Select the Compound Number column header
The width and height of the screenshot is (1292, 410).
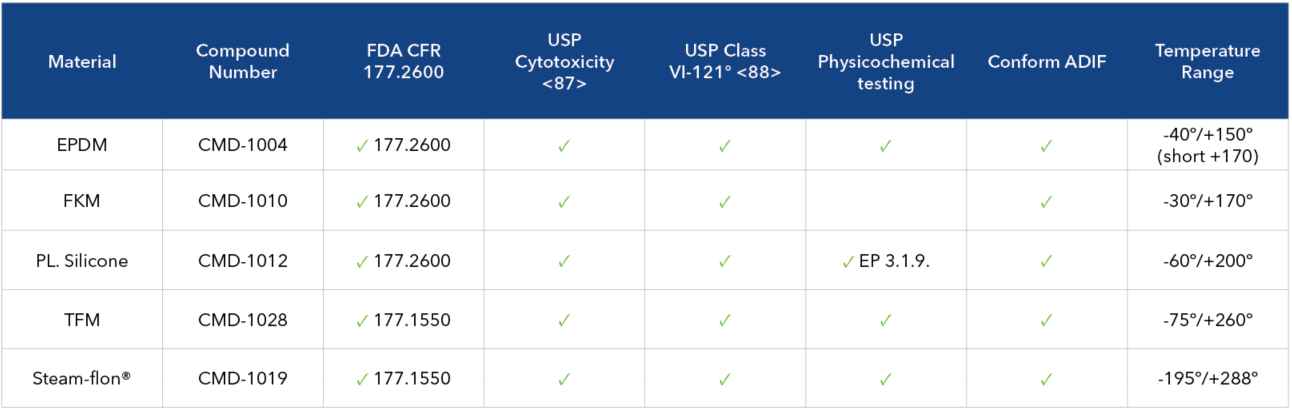242,61
